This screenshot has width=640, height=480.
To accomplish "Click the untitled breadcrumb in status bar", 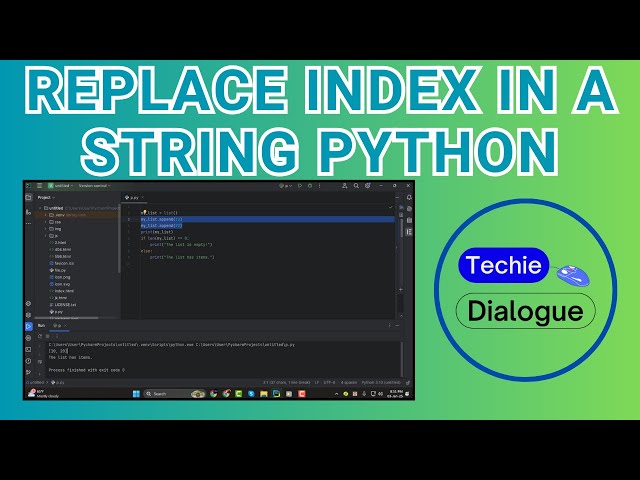I will coord(36,382).
